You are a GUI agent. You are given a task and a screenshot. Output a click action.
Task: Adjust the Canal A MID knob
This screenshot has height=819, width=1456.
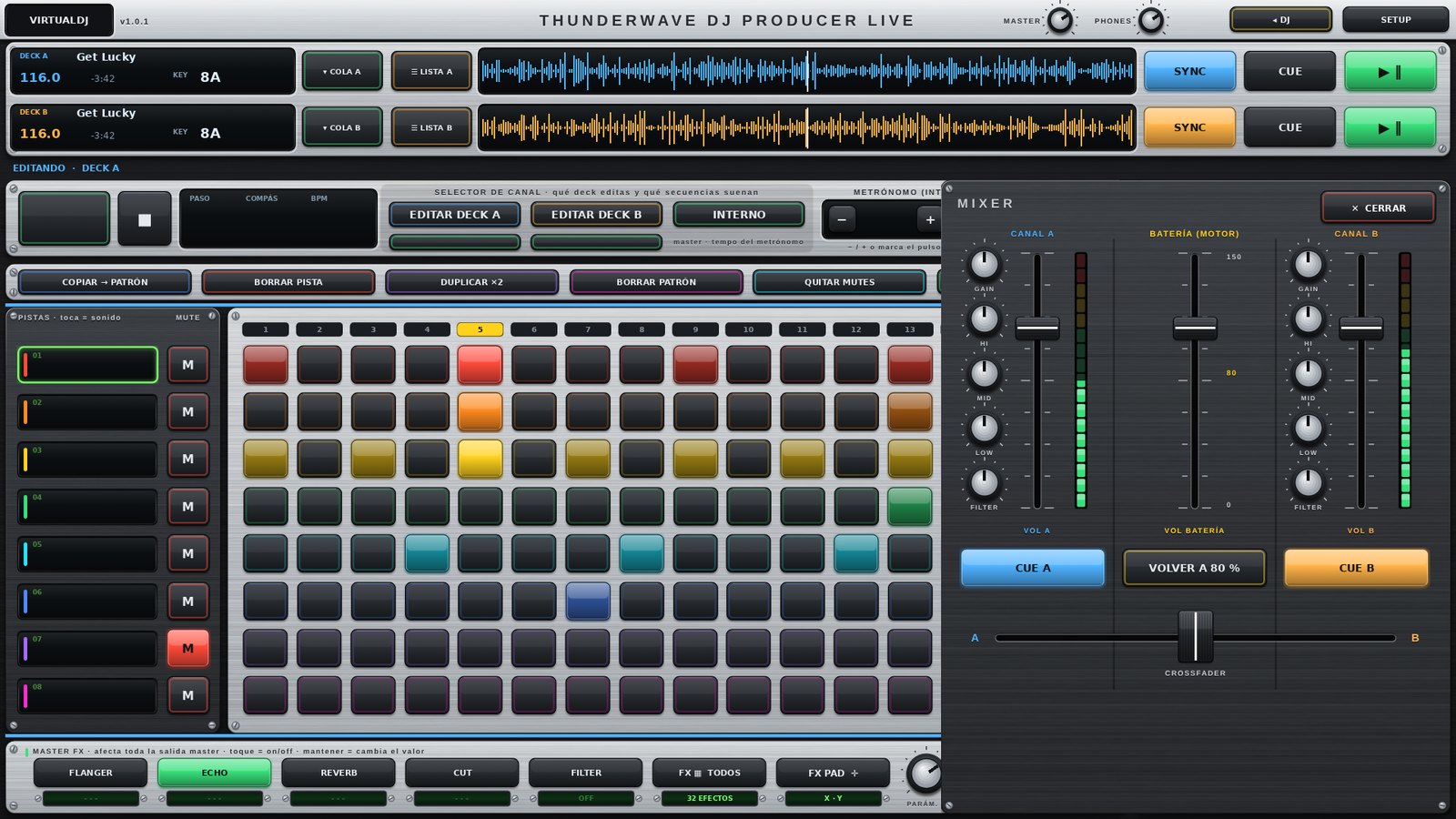coord(984,373)
